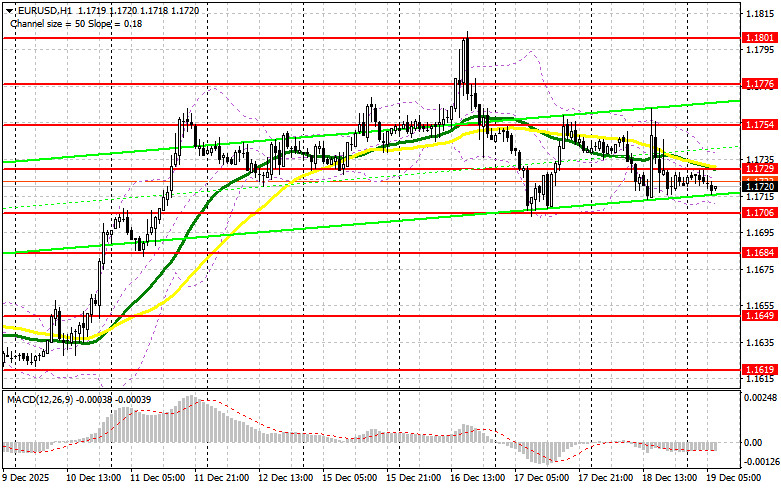Click the 16 Dec 13:00 time label
Screen dimensions: 781x489
click(x=478, y=478)
